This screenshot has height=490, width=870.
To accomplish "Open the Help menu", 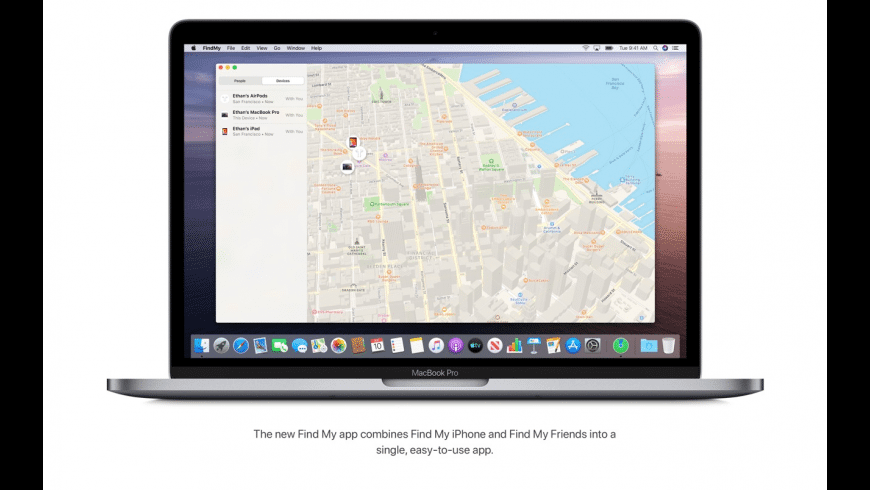I will point(316,48).
